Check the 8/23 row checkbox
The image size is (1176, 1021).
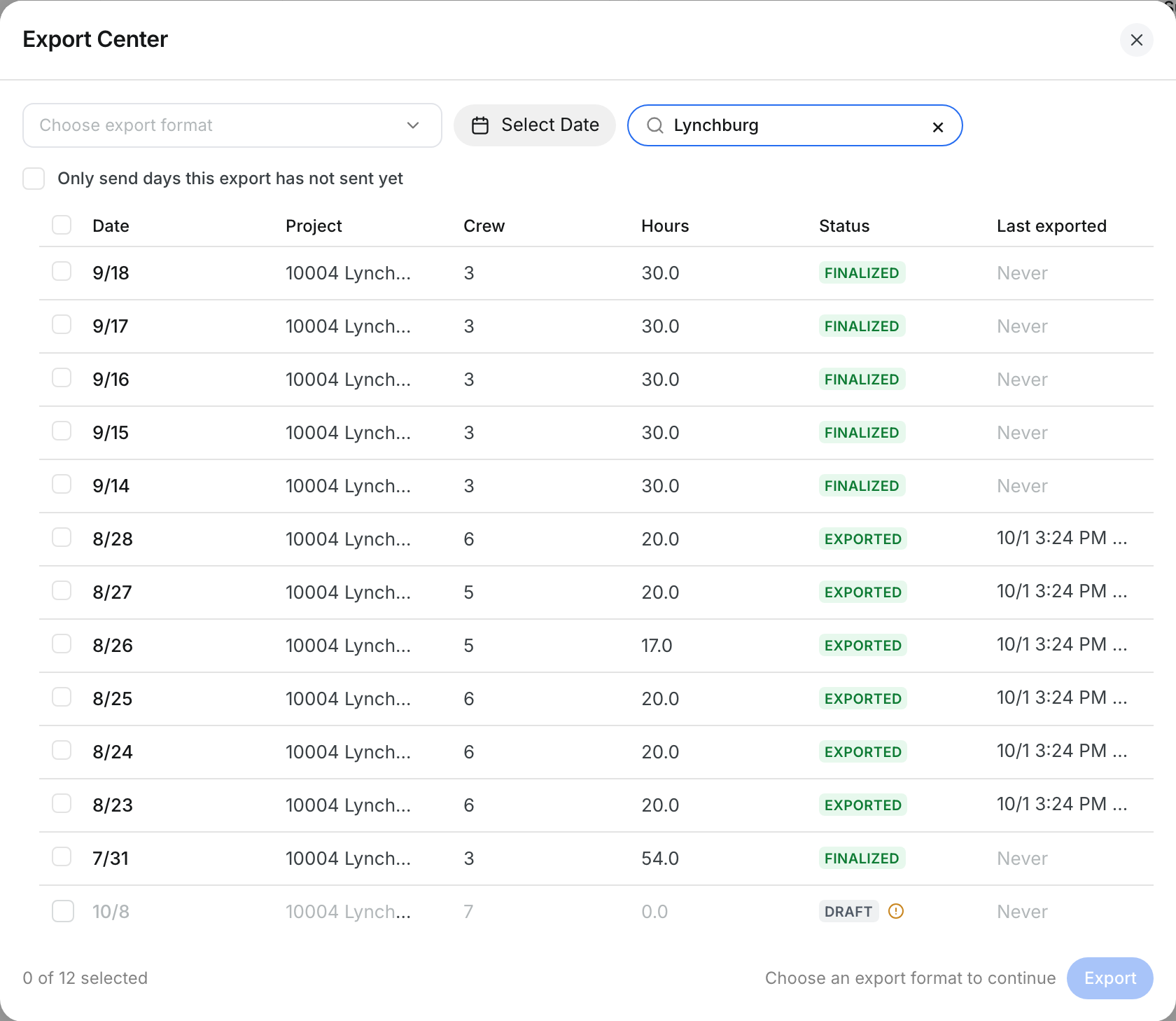[62, 803]
